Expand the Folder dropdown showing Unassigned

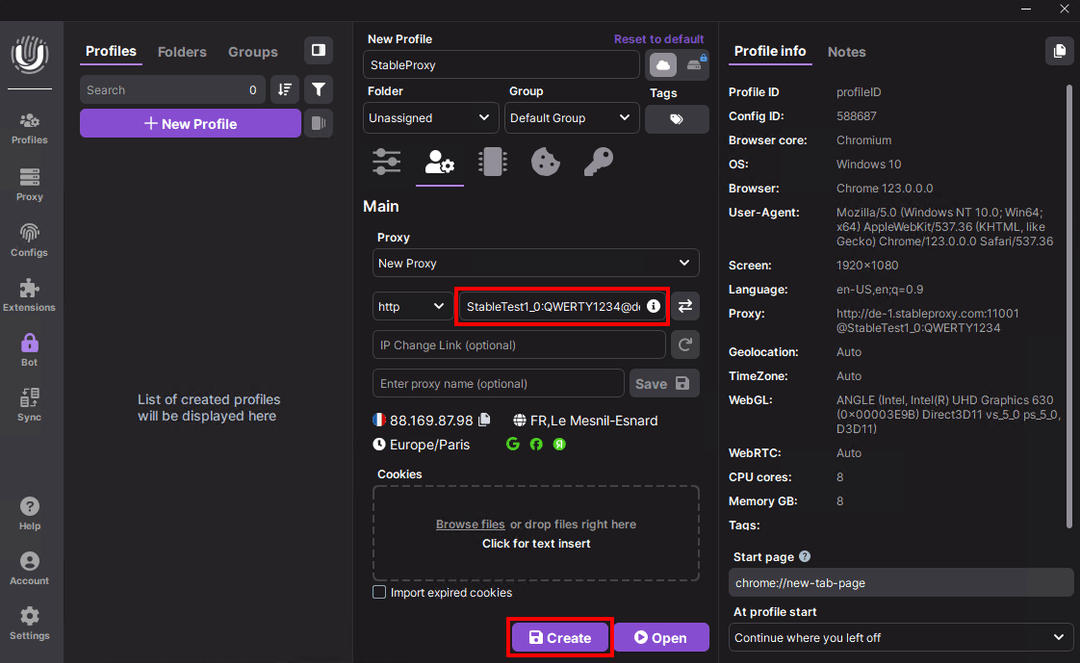[x=430, y=118]
